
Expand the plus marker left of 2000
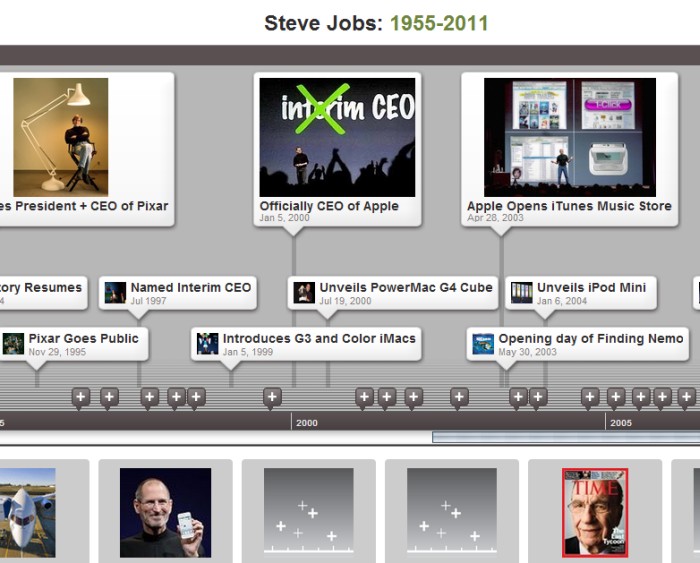click(272, 398)
